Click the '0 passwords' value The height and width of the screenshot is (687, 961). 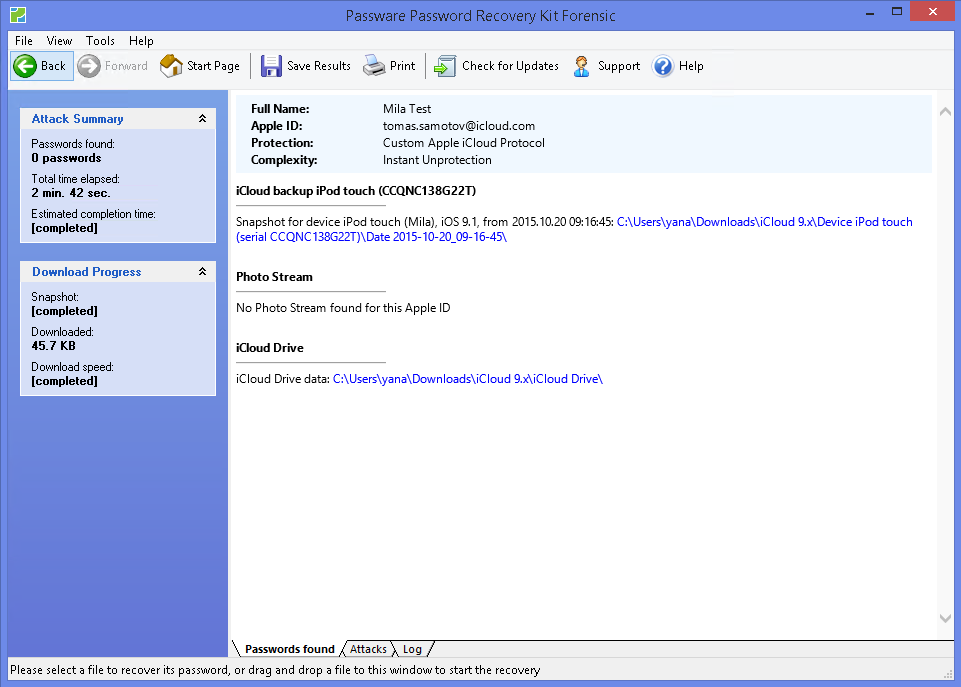[x=66, y=158]
